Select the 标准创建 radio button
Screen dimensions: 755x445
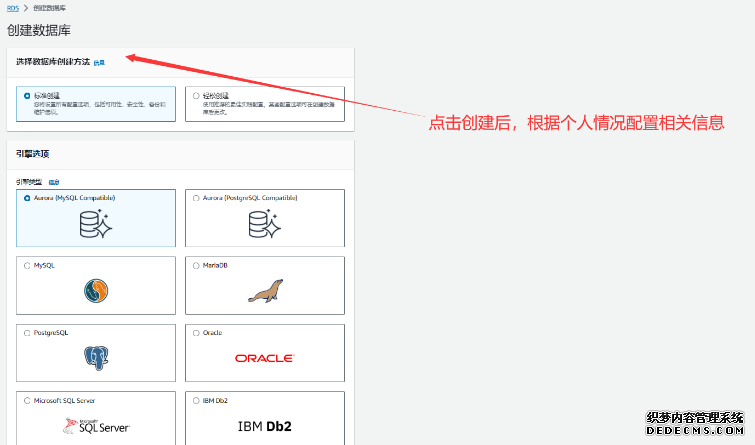(26, 96)
